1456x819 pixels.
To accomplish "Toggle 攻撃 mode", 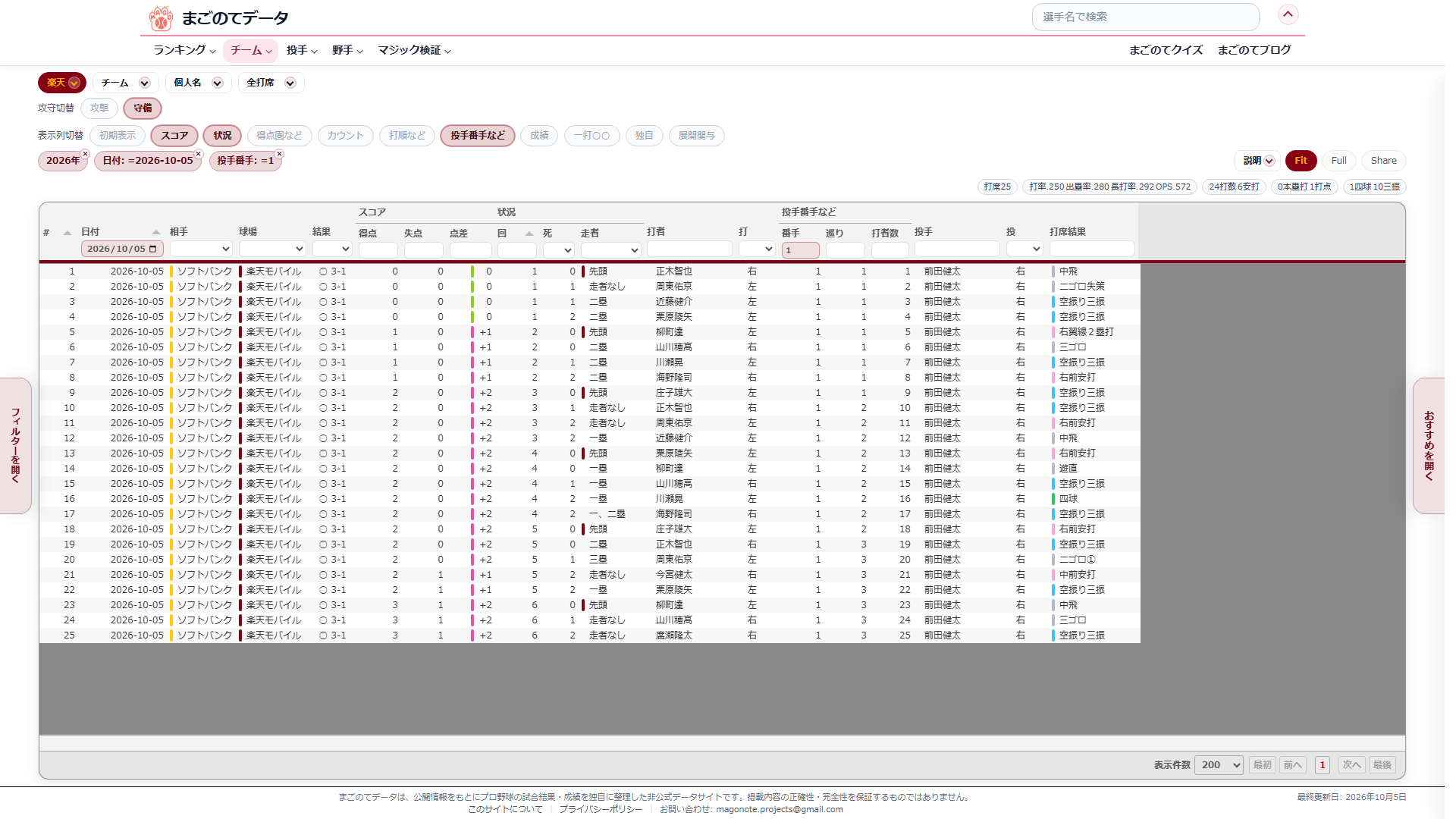I will point(99,108).
